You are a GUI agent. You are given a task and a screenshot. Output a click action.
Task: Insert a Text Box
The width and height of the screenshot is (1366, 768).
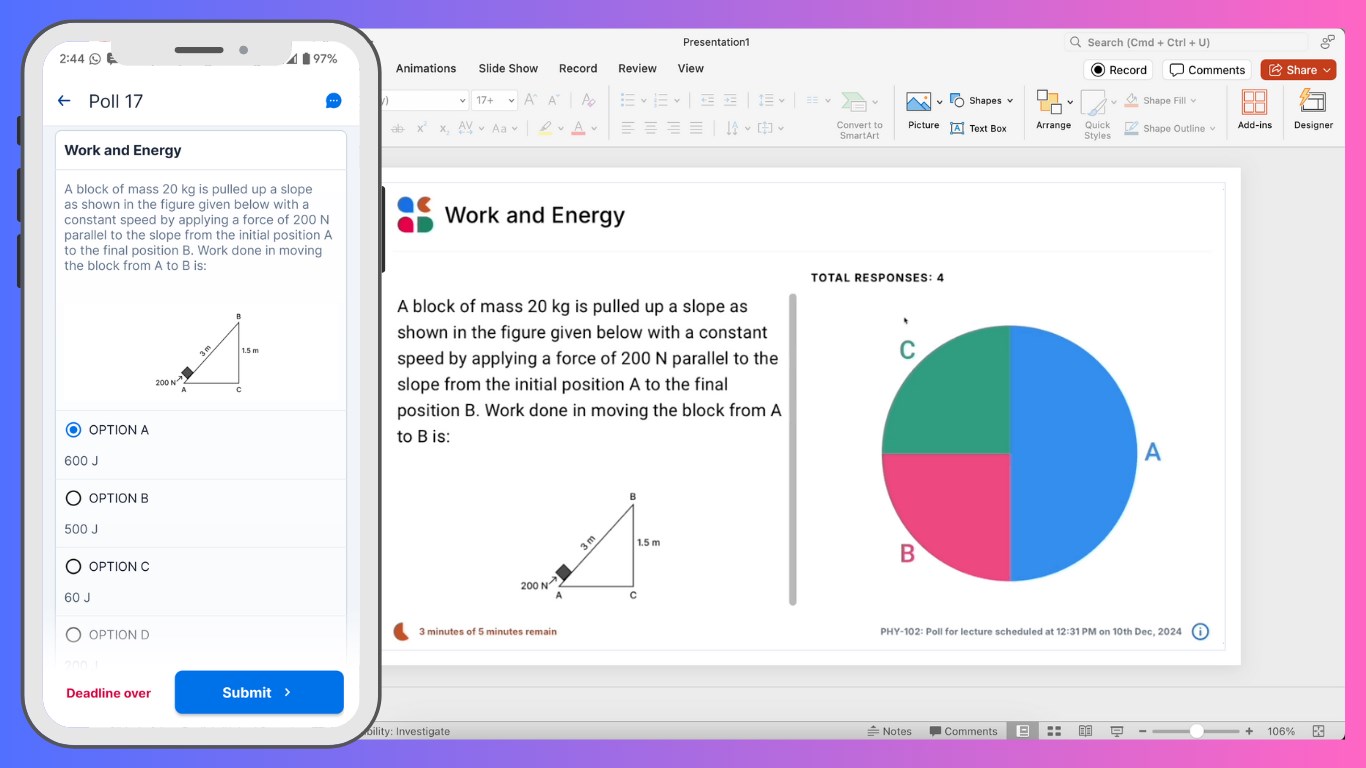(x=979, y=128)
